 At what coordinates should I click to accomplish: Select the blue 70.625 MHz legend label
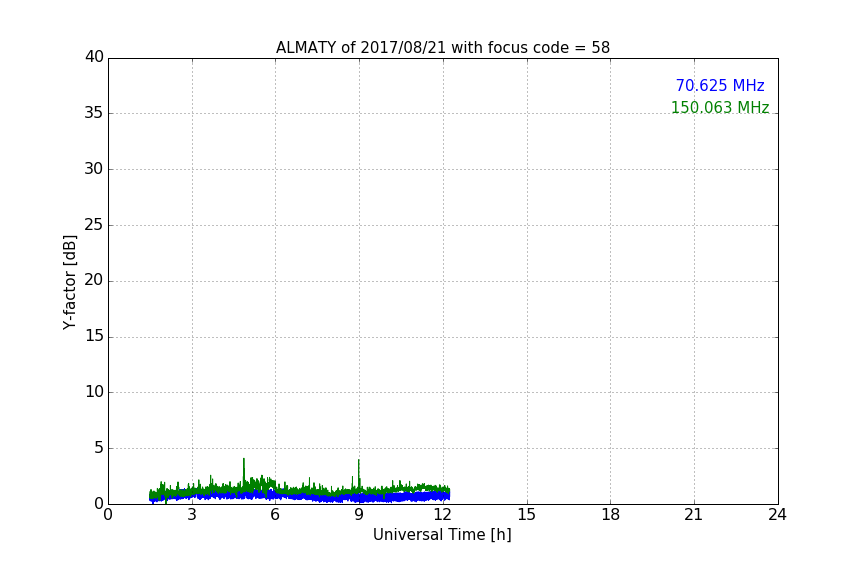tap(720, 86)
